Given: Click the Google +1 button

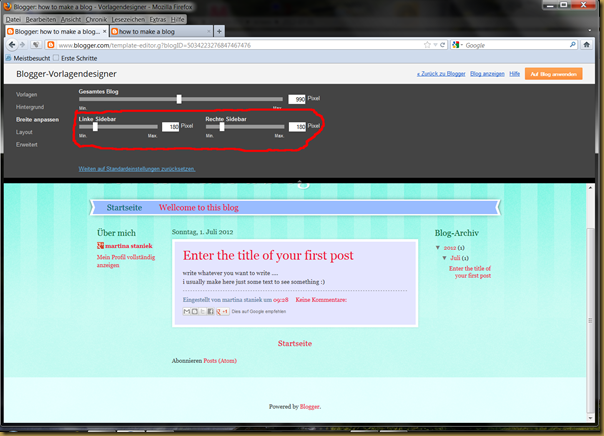Looking at the screenshot, I should (222, 311).
